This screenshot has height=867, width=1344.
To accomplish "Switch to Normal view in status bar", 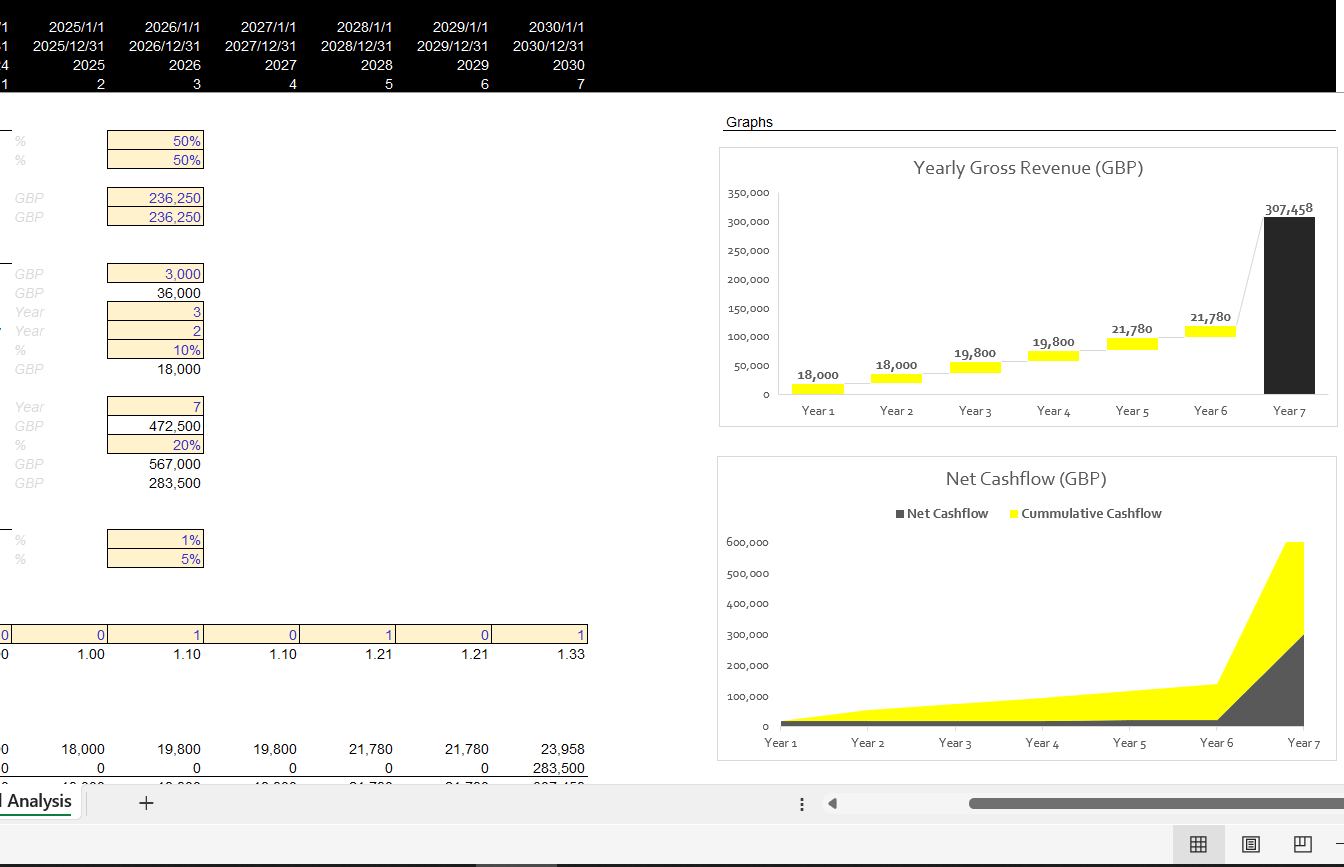I will coord(1198,845).
